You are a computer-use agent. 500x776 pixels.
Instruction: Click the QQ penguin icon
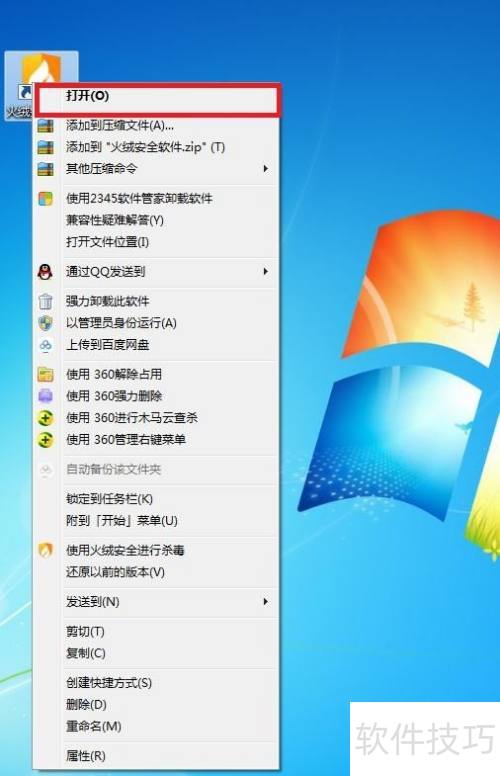coord(46,272)
